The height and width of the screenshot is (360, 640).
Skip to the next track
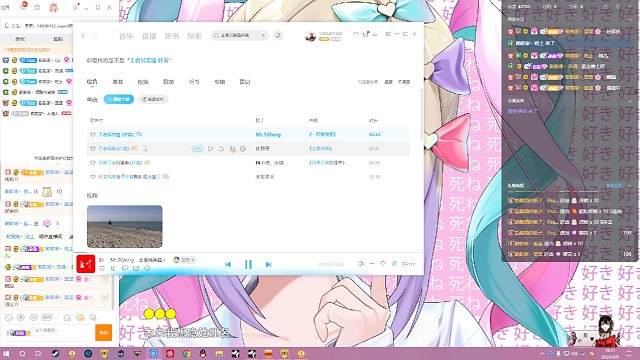pyautogui.click(x=268, y=264)
